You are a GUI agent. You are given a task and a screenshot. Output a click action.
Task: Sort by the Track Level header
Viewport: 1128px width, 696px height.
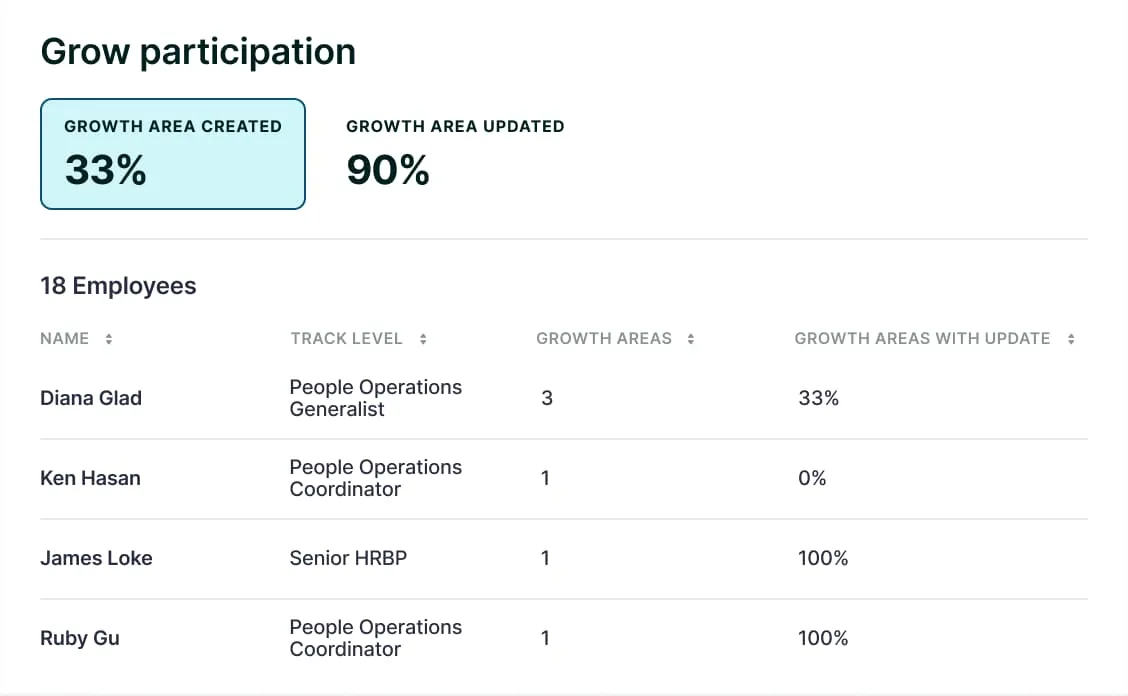346,339
